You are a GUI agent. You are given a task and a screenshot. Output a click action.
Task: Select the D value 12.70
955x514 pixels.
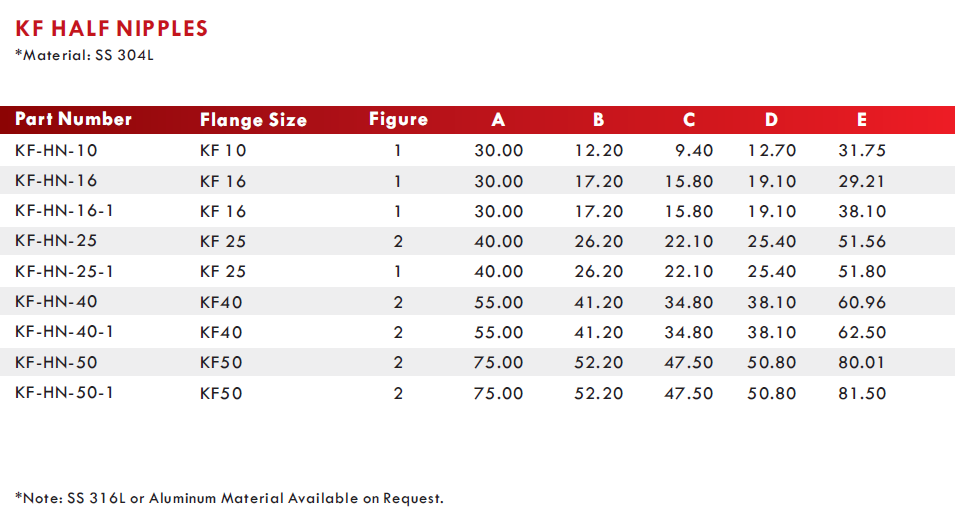(772, 150)
